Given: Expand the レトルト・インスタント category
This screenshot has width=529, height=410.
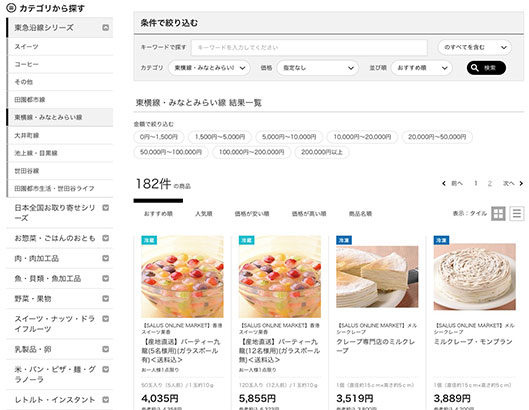Looking at the screenshot, I should tap(106, 400).
